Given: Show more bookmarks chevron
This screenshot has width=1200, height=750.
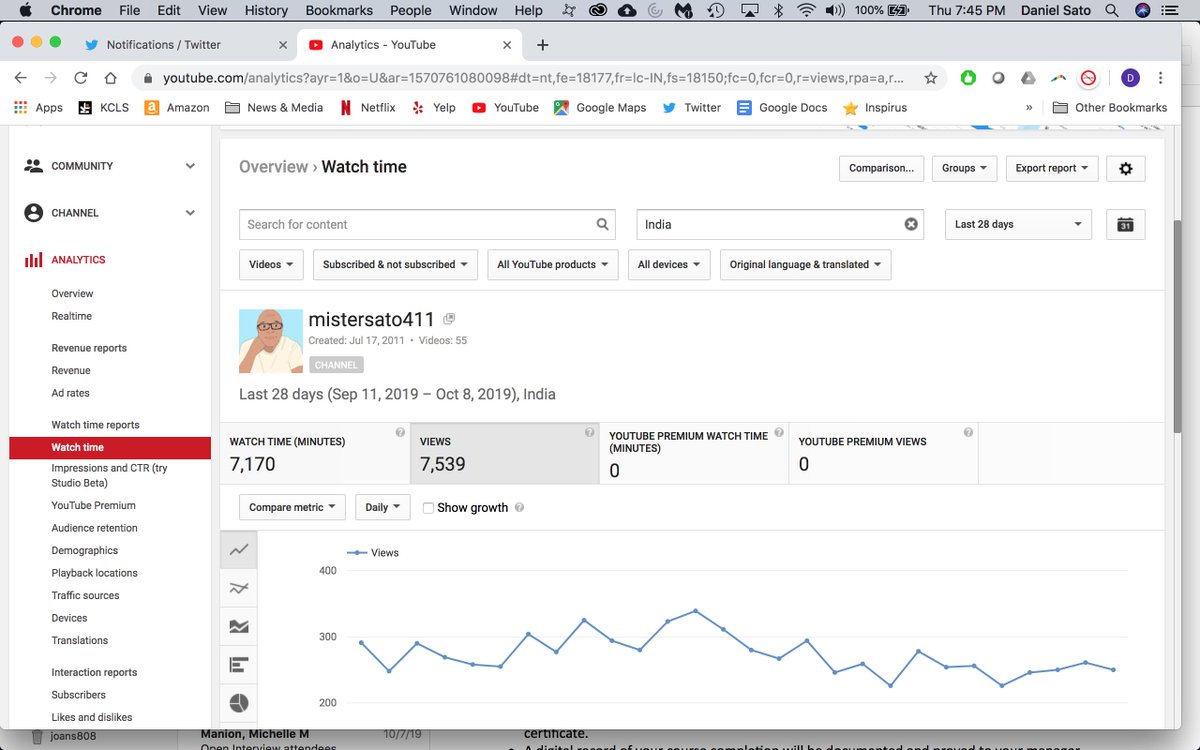Looking at the screenshot, I should (1029, 107).
